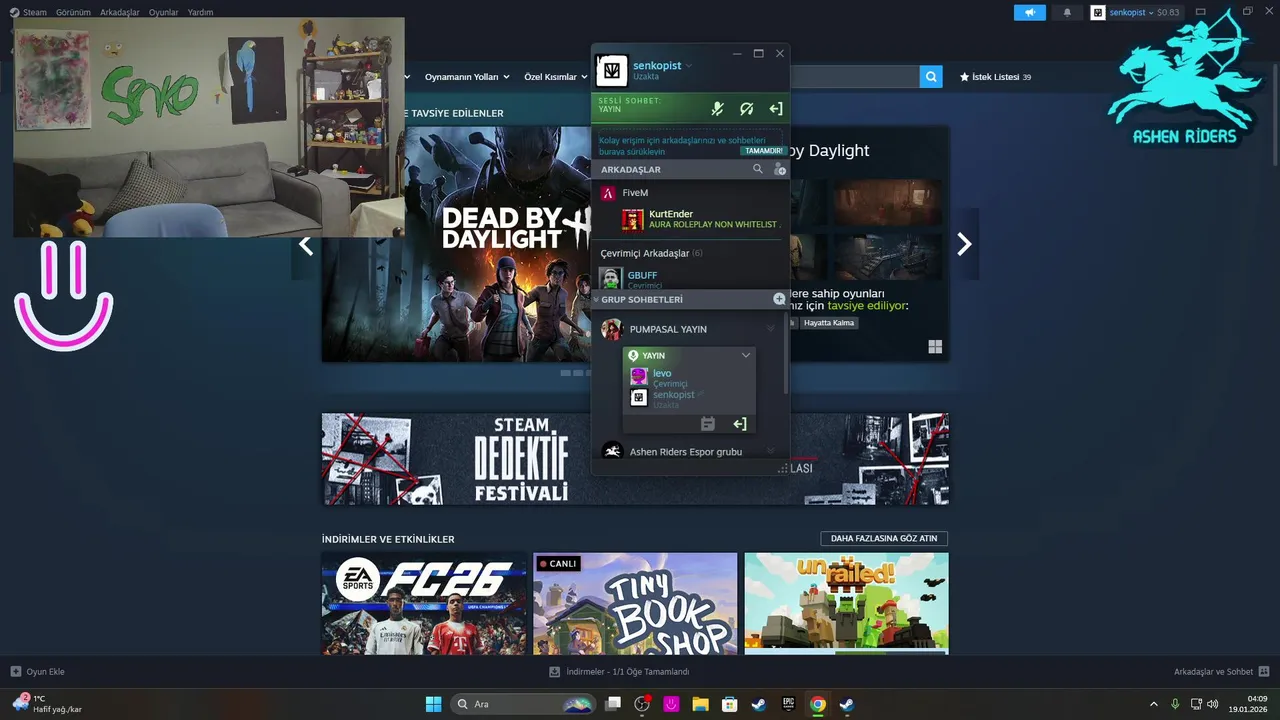
Task: Leave YAYIN channel via exit icon in panel
Action: [x=739, y=424]
